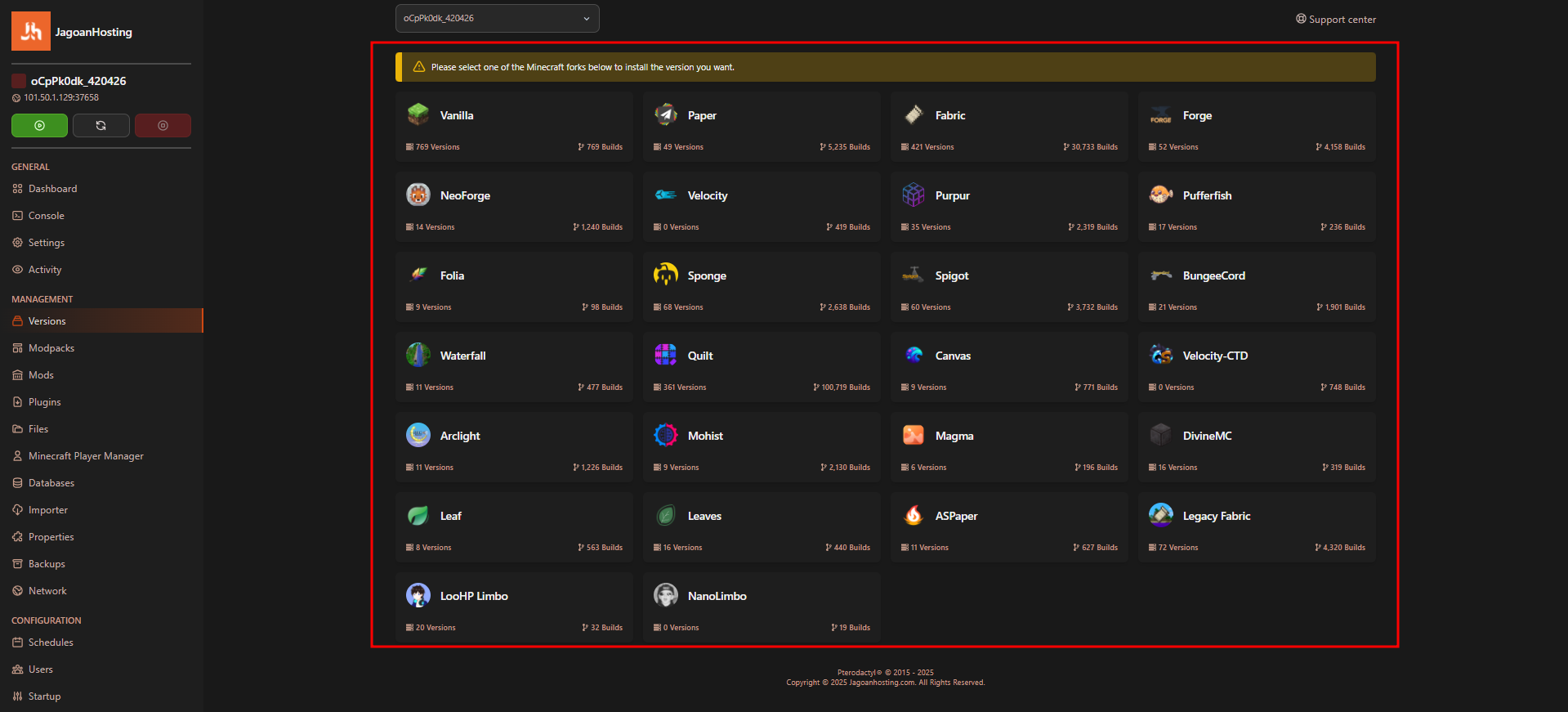Open the Support center link
Image resolution: width=1568 pixels, height=712 pixels.
pos(1336,19)
